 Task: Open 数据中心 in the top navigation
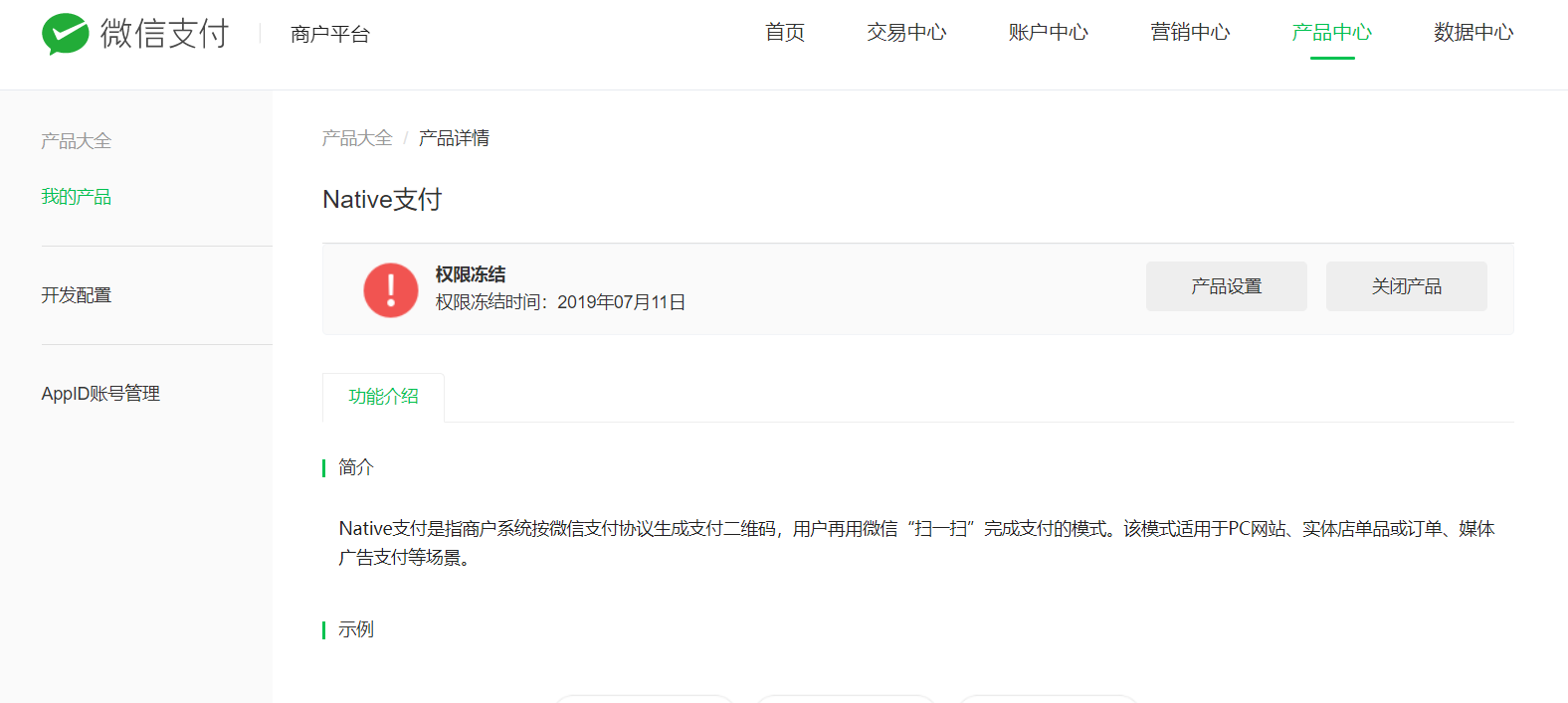point(1473,33)
